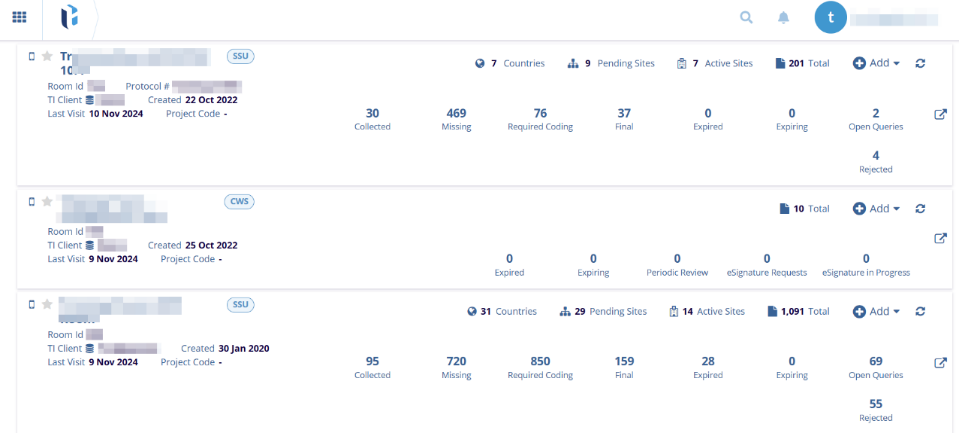Screen dimensions: 959x433
Task: Refresh the CWS room card
Action: [x=920, y=209]
